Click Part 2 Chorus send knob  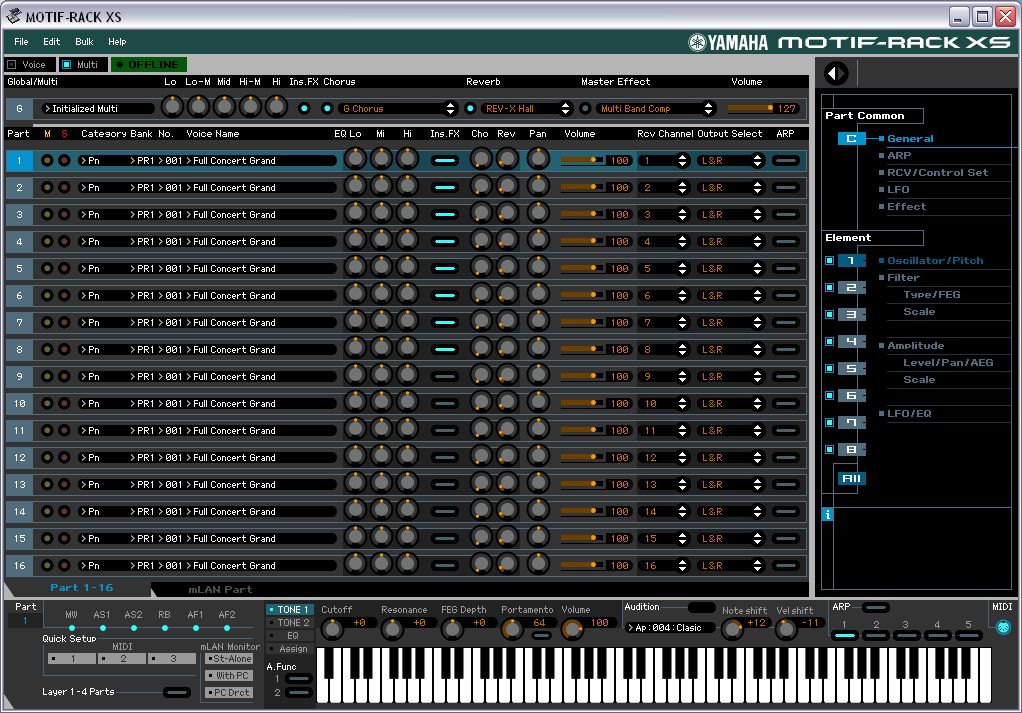point(481,186)
